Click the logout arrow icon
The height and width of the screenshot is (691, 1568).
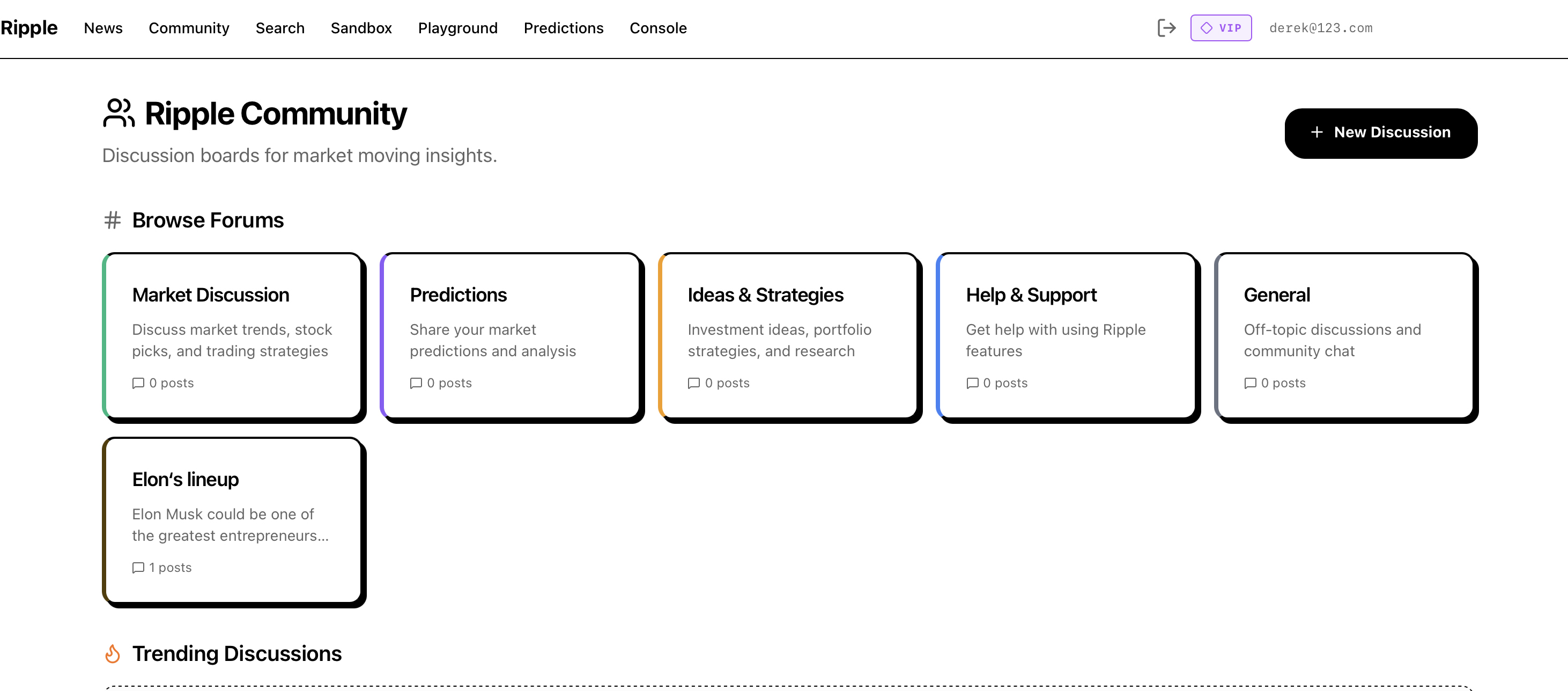(x=1166, y=28)
